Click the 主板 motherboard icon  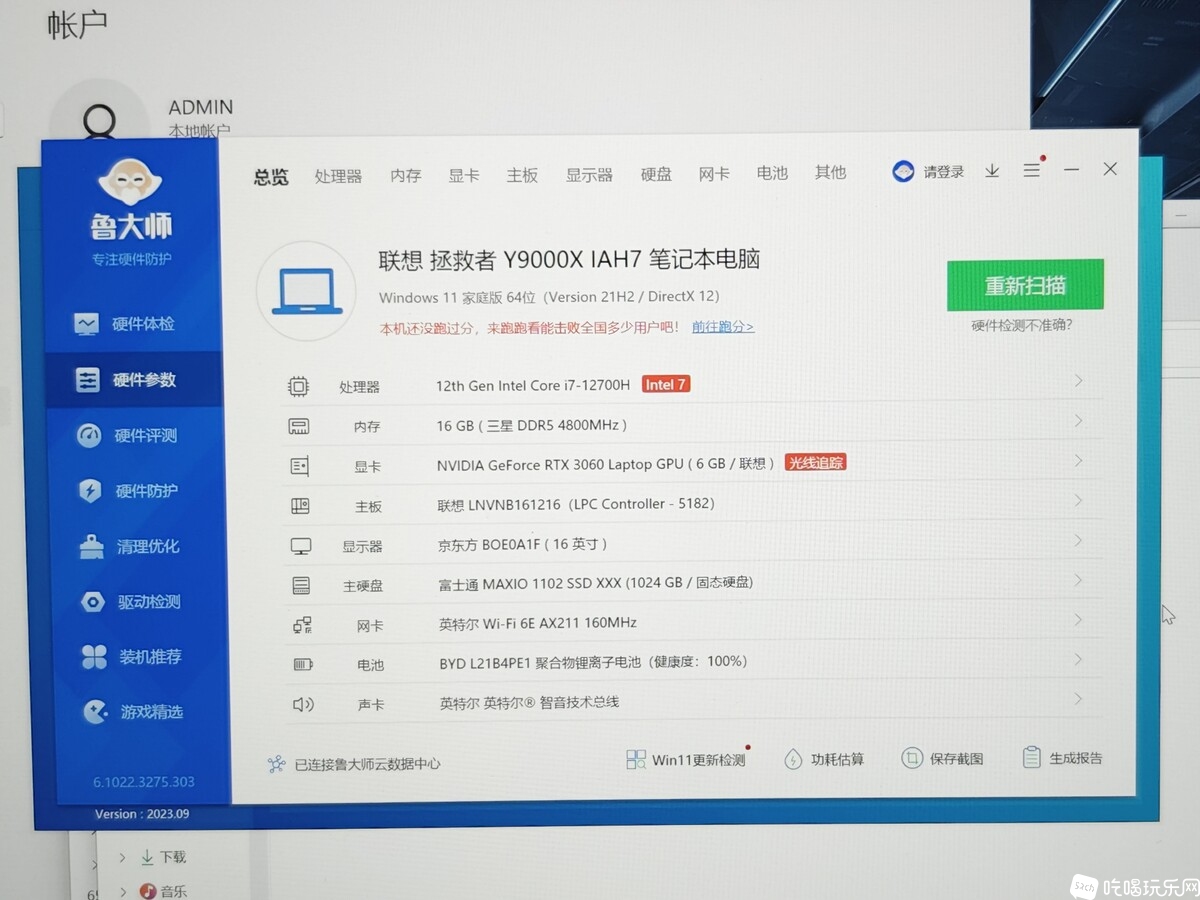click(x=300, y=506)
